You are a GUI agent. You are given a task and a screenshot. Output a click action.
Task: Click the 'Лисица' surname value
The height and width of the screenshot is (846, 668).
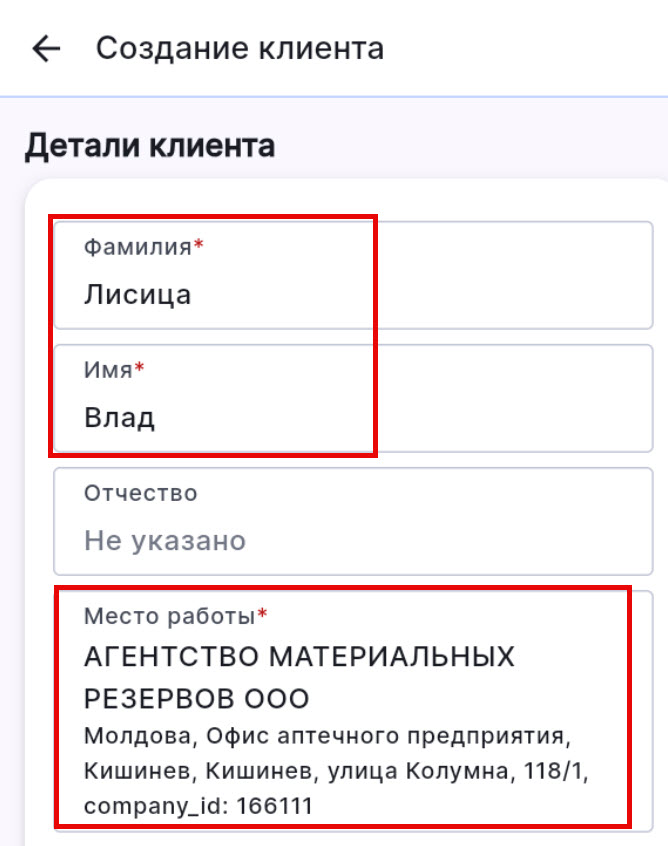click(137, 294)
